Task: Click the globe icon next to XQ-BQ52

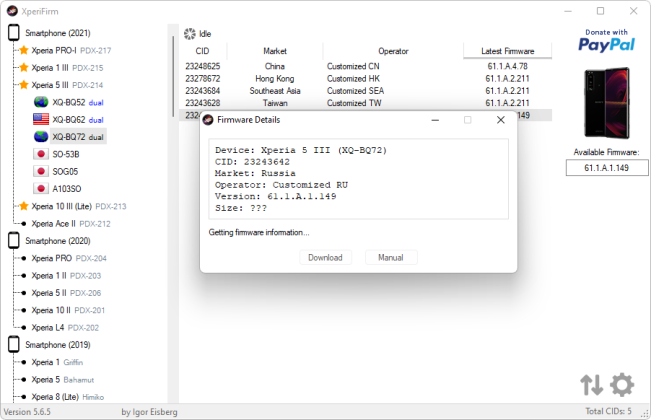Action: pyautogui.click(x=41, y=102)
